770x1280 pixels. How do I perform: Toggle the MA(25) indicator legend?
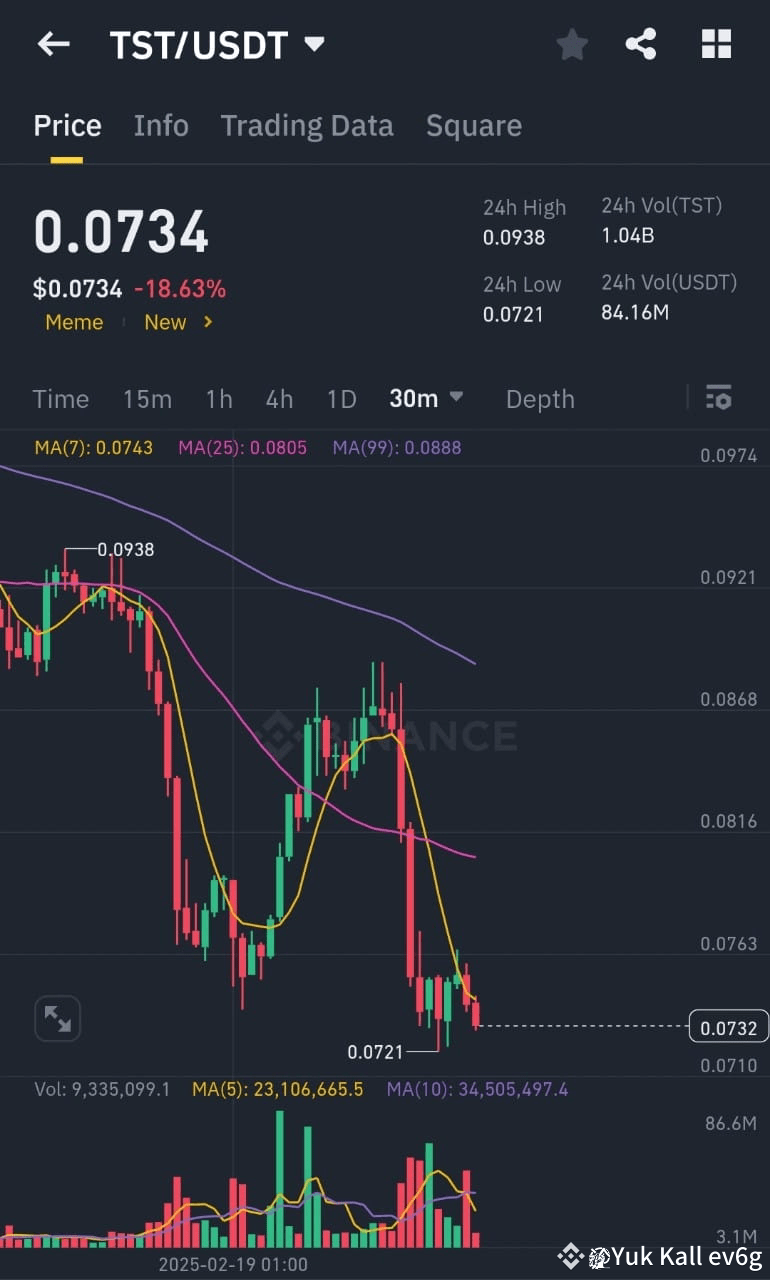tap(242, 447)
